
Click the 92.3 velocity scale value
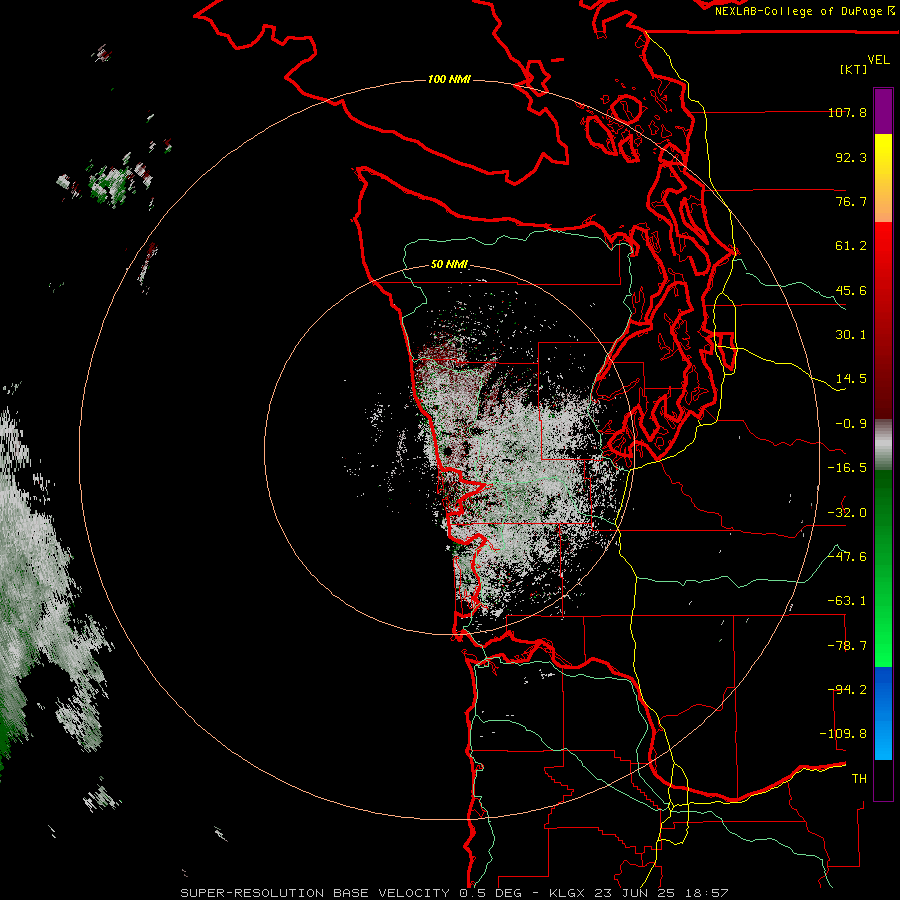pos(851,157)
